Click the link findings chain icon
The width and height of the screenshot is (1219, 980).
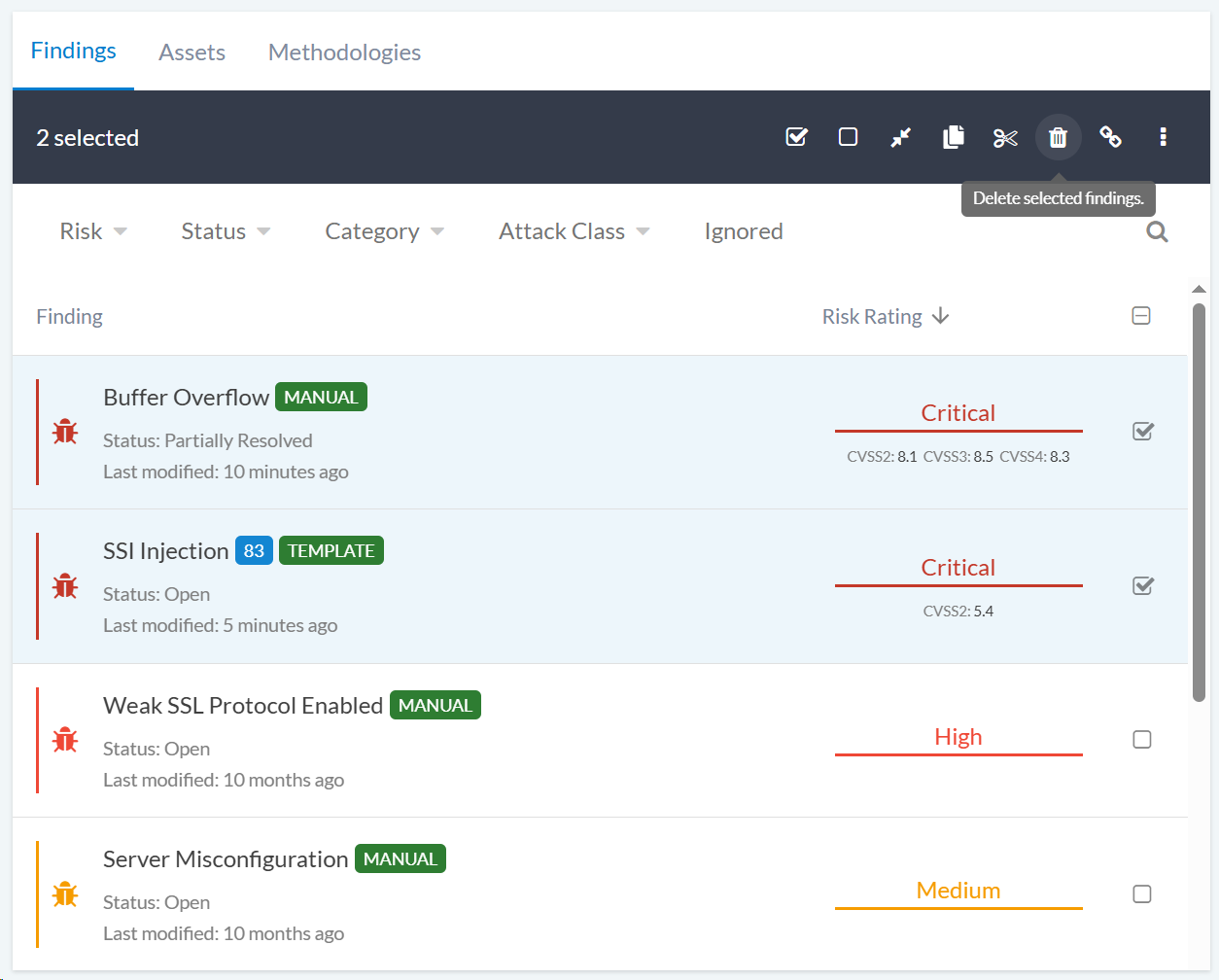point(1110,137)
